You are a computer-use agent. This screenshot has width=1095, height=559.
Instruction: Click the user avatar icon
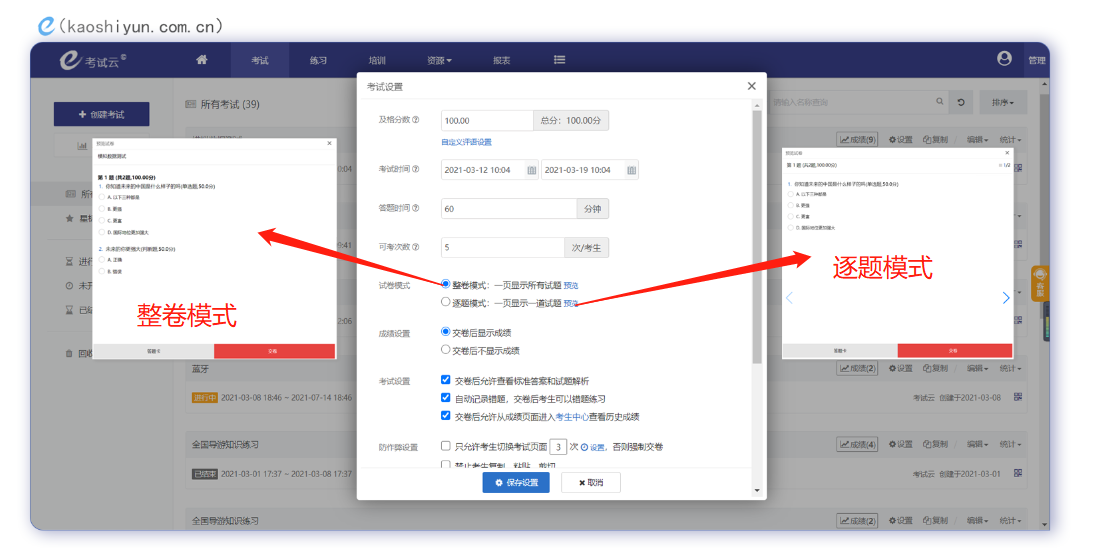pyautogui.click(x=1004, y=59)
